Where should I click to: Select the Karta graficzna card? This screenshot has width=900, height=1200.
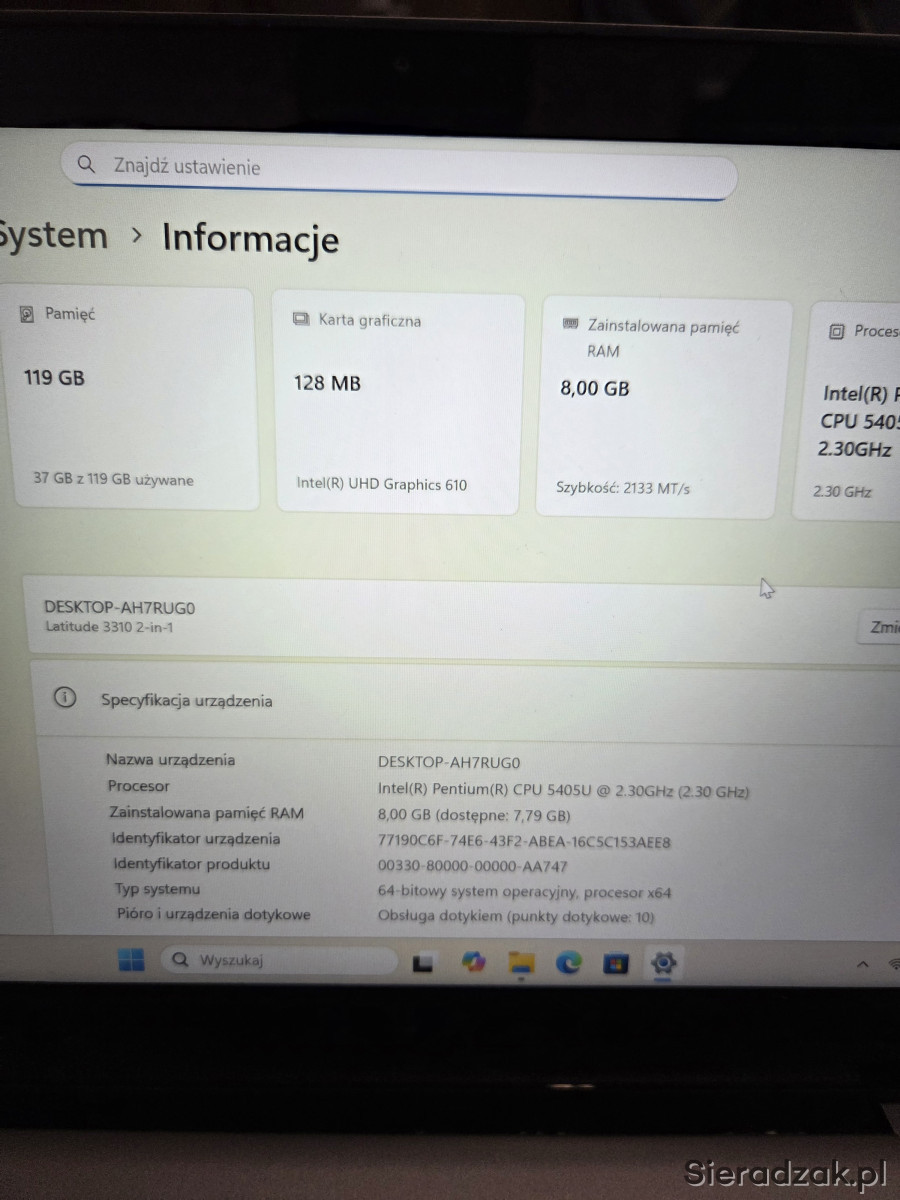click(399, 402)
